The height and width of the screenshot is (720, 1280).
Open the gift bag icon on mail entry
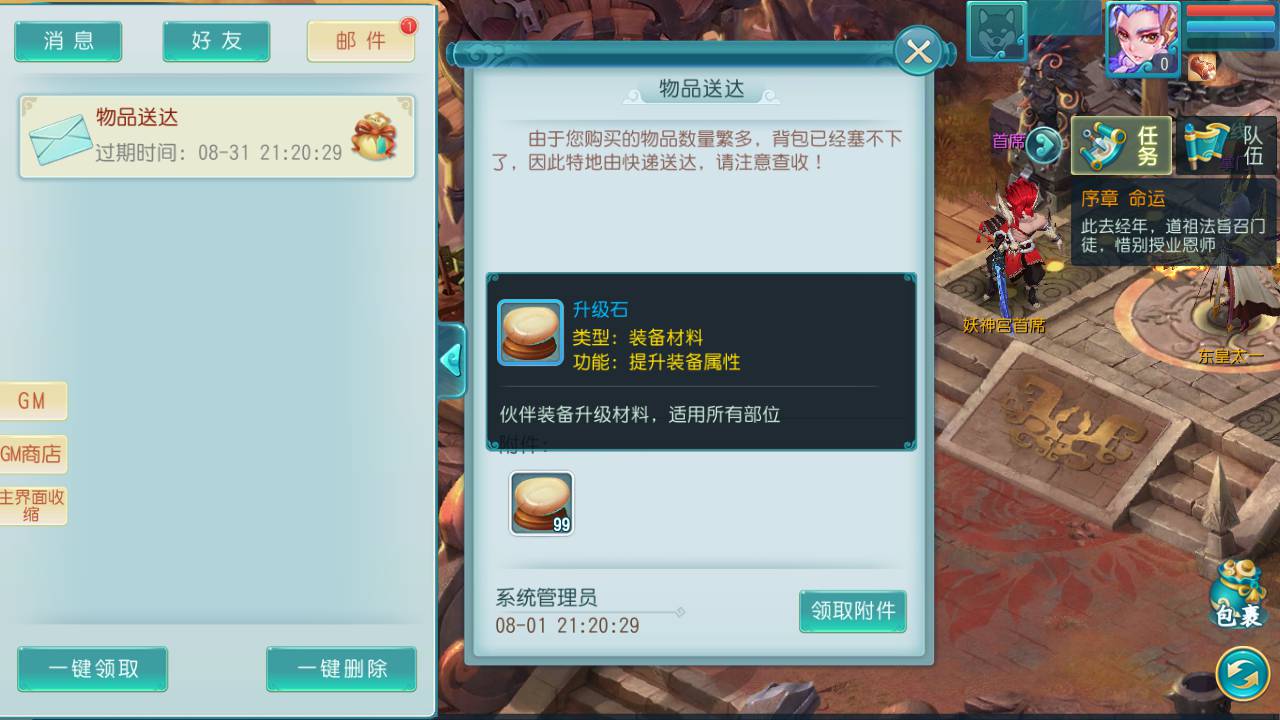coord(374,137)
